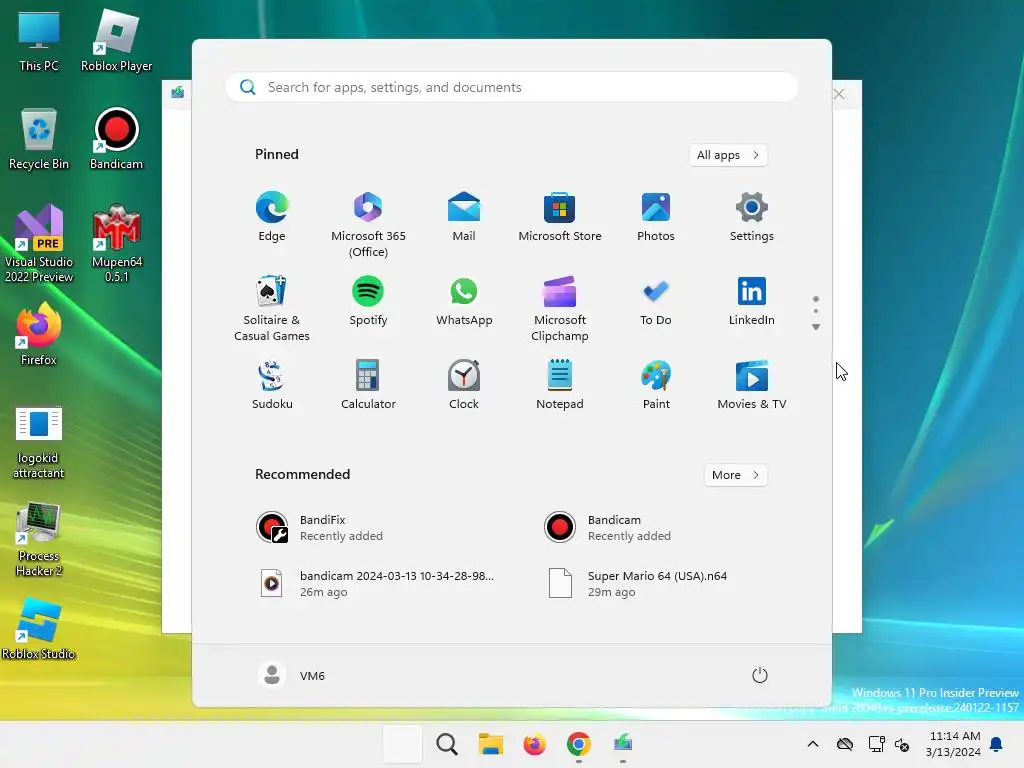Open the Mail app
The height and width of the screenshot is (768, 1024).
click(x=464, y=217)
